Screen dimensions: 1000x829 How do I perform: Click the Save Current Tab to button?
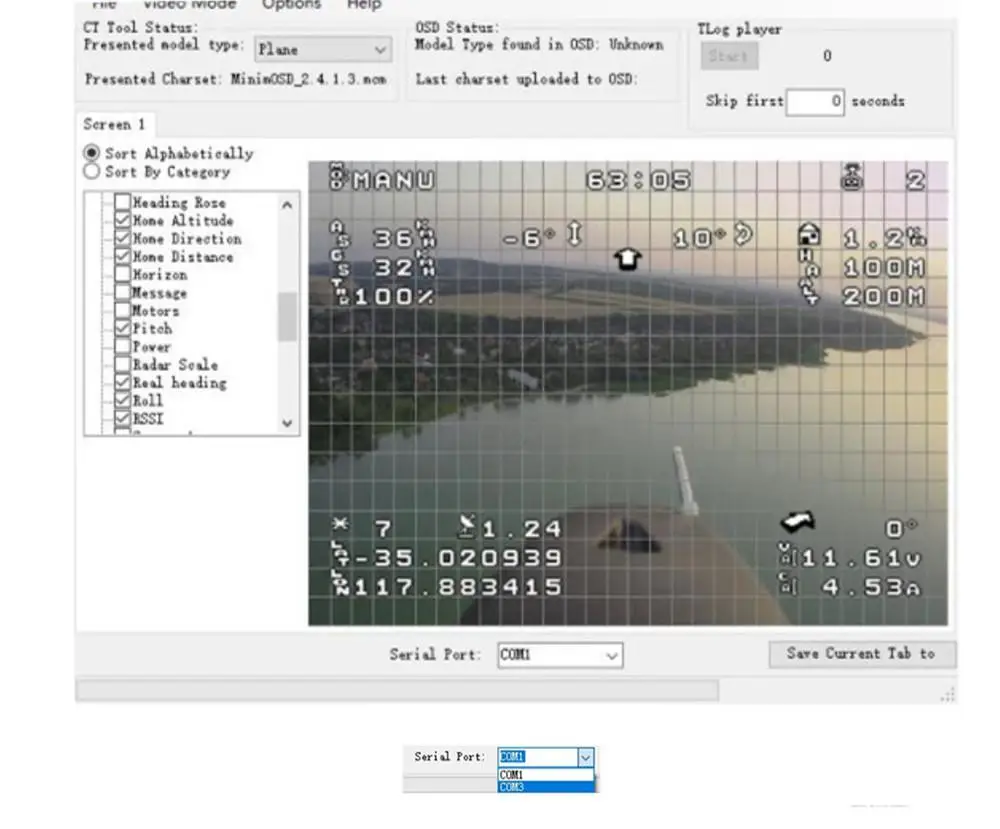[x=862, y=654]
